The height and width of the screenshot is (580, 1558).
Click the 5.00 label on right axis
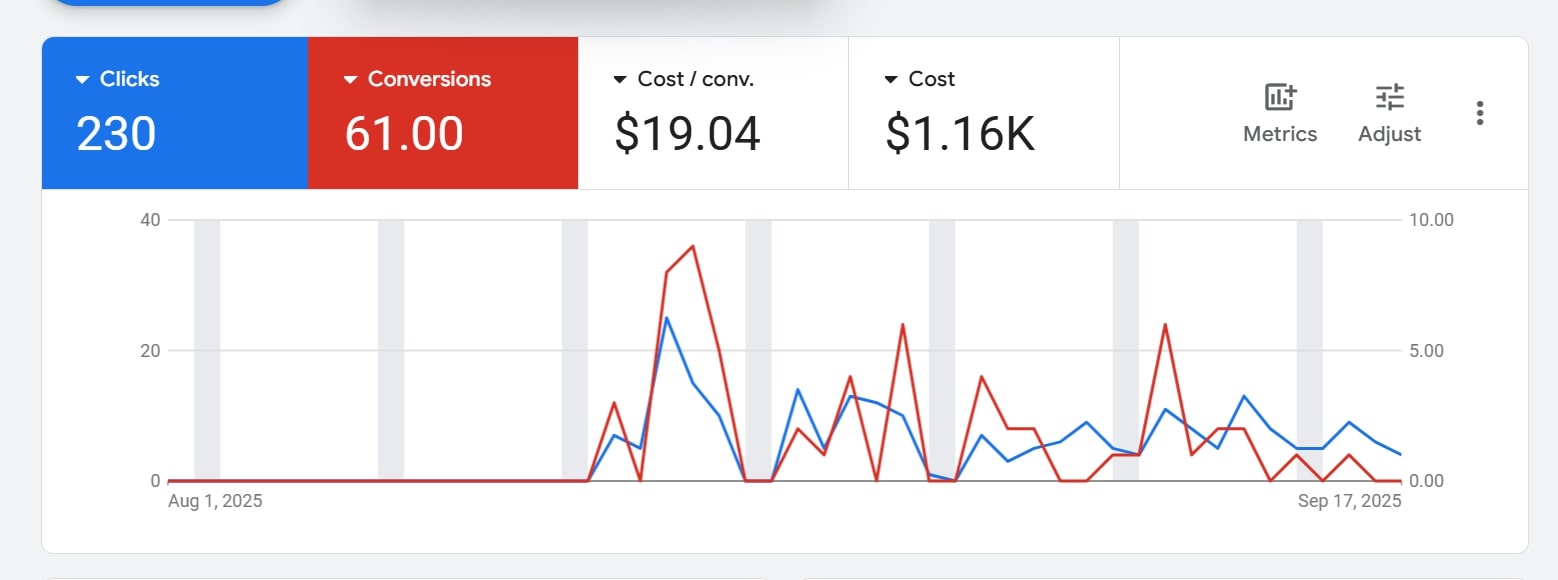pos(1426,351)
